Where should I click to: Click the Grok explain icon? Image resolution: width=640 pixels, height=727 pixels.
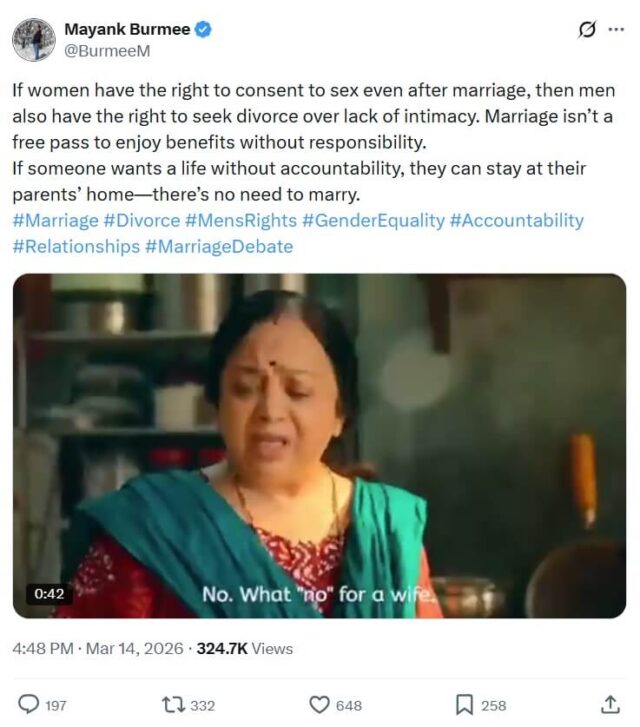[x=588, y=30]
